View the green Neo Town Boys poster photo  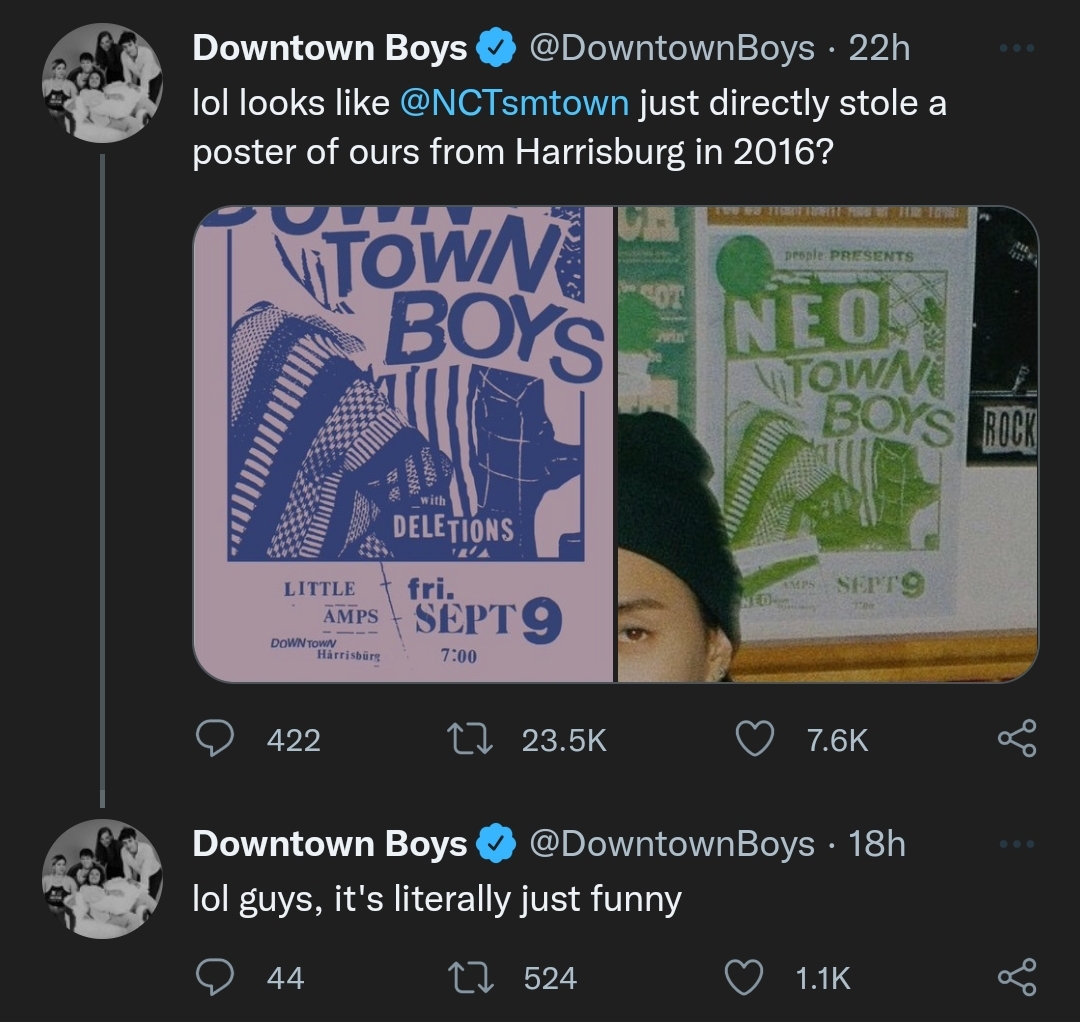pyautogui.click(x=827, y=444)
